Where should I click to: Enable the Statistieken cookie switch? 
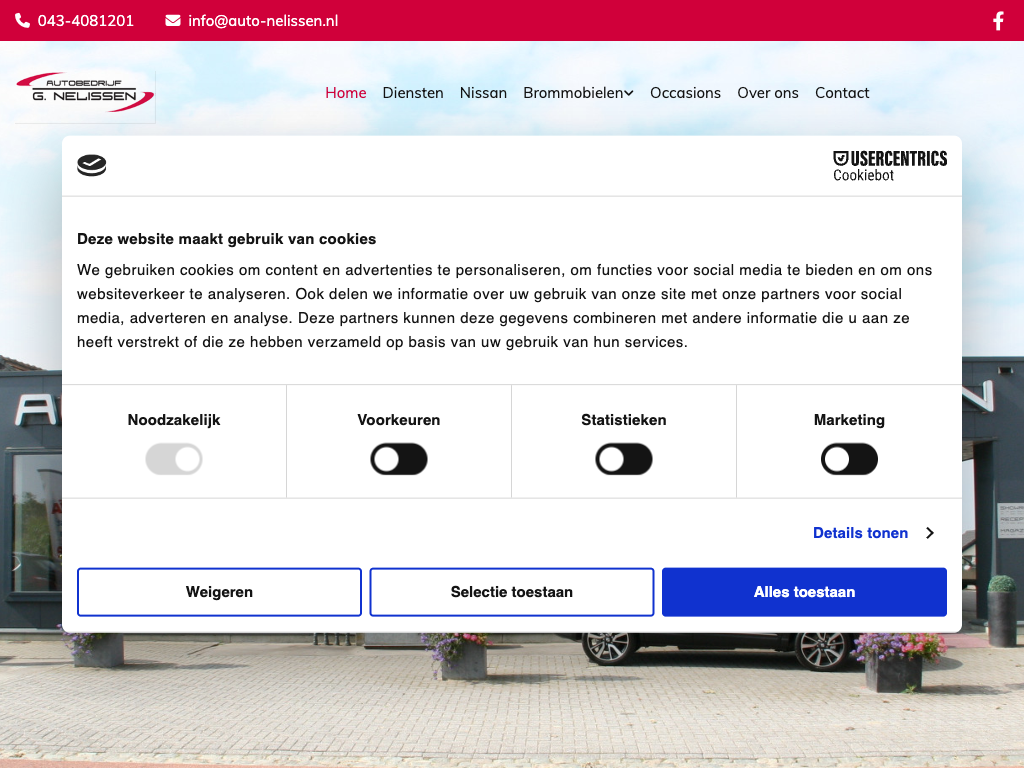624,460
